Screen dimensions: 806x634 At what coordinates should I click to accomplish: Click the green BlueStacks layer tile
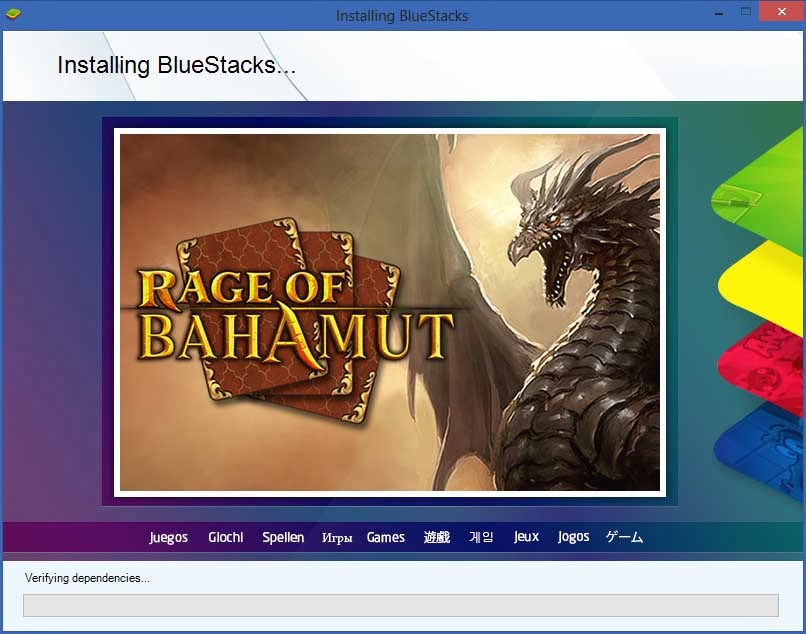point(758,185)
